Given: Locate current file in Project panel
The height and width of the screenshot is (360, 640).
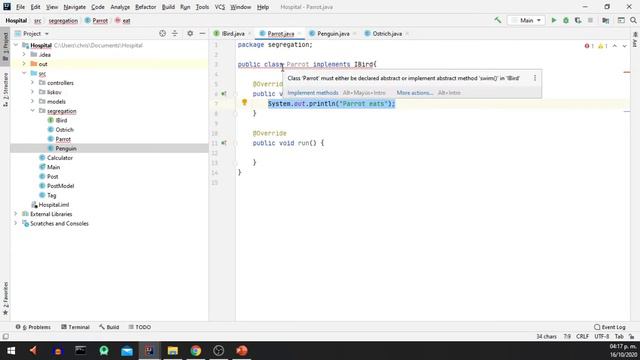Looking at the screenshot, I should coord(162,33).
